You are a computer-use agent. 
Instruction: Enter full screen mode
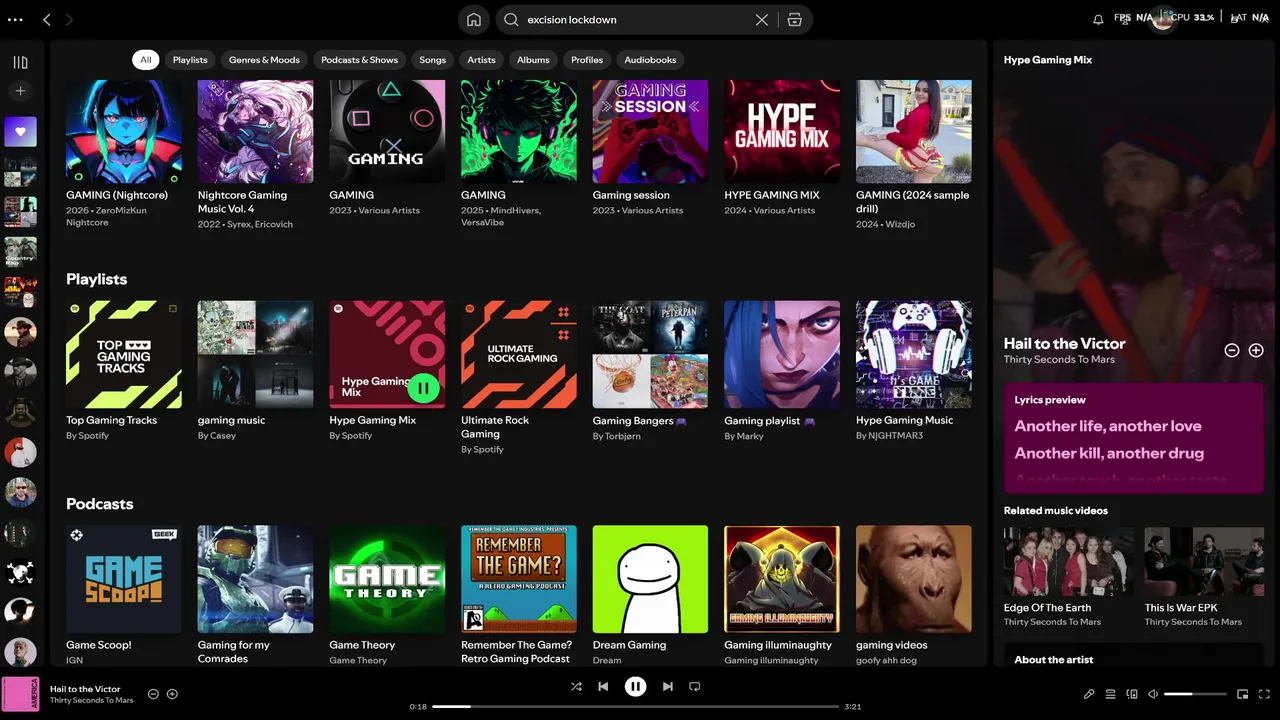(1265, 694)
